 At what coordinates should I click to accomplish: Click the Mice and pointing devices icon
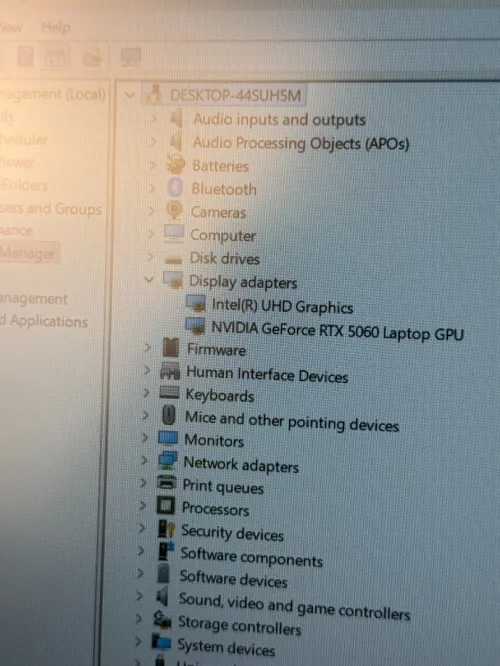click(169, 415)
